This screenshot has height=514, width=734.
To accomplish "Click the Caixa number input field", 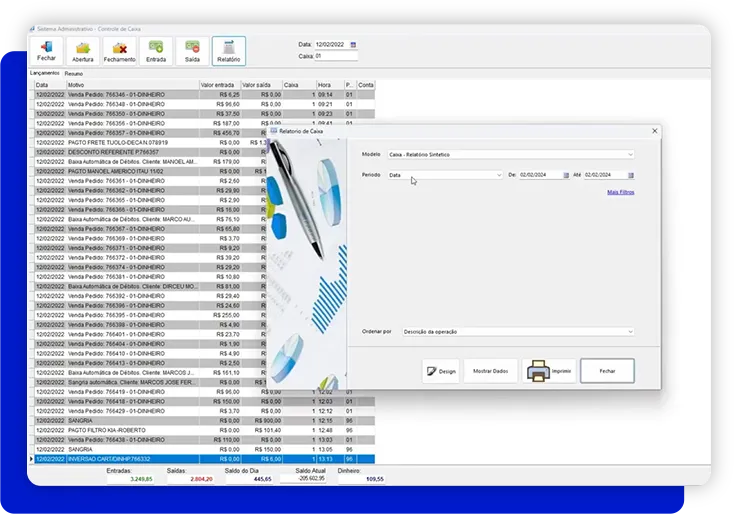I will [335, 56].
